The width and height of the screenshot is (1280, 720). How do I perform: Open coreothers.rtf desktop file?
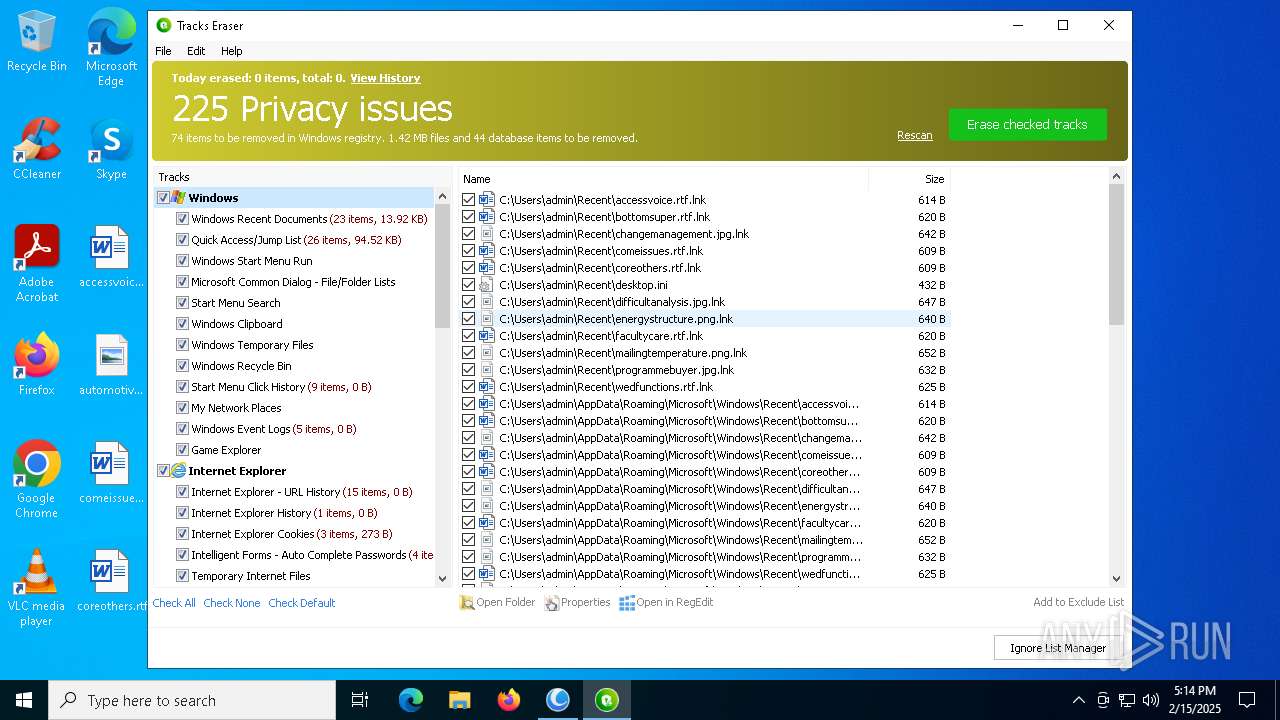coord(111,581)
